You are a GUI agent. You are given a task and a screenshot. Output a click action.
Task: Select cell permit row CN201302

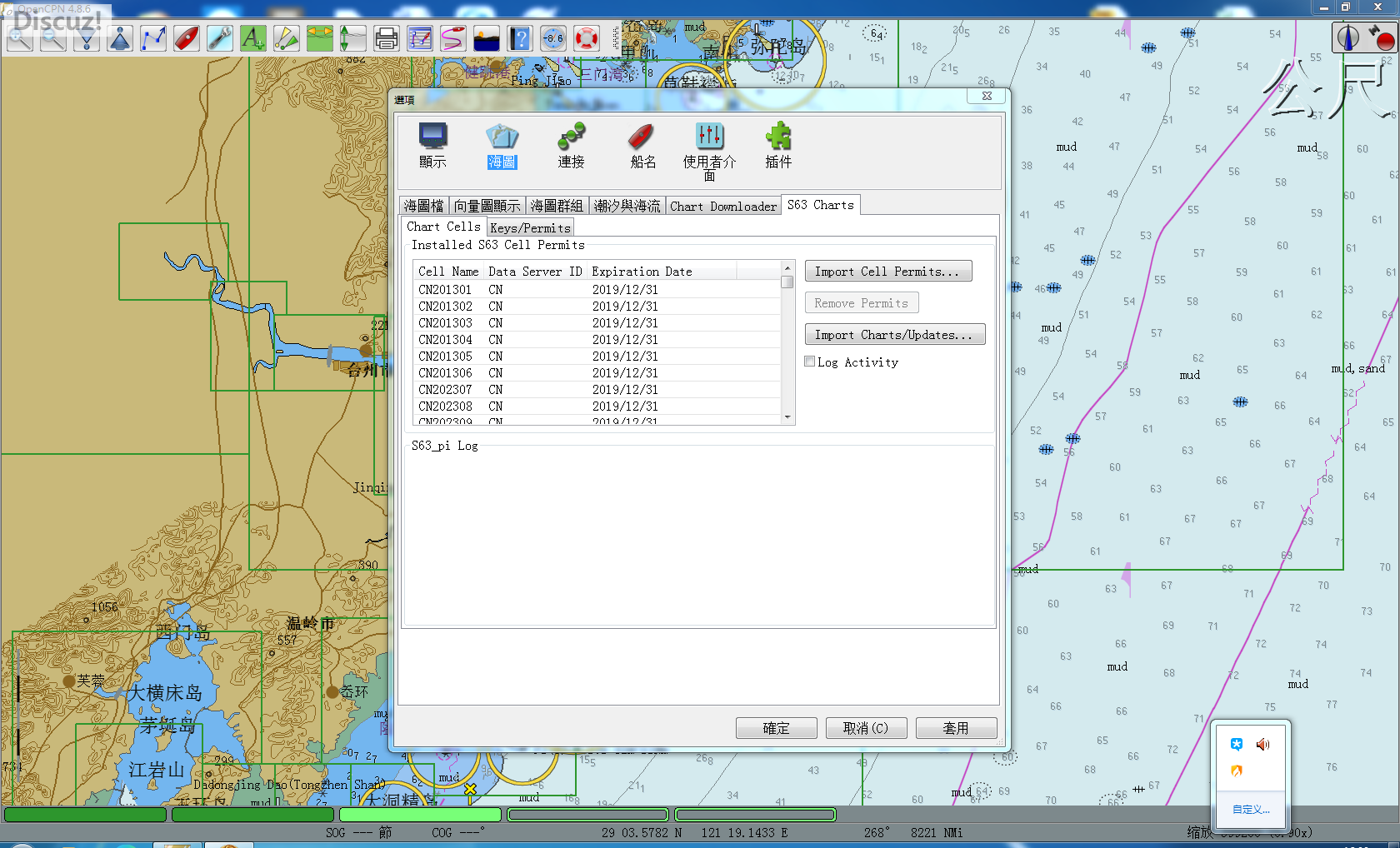(597, 307)
